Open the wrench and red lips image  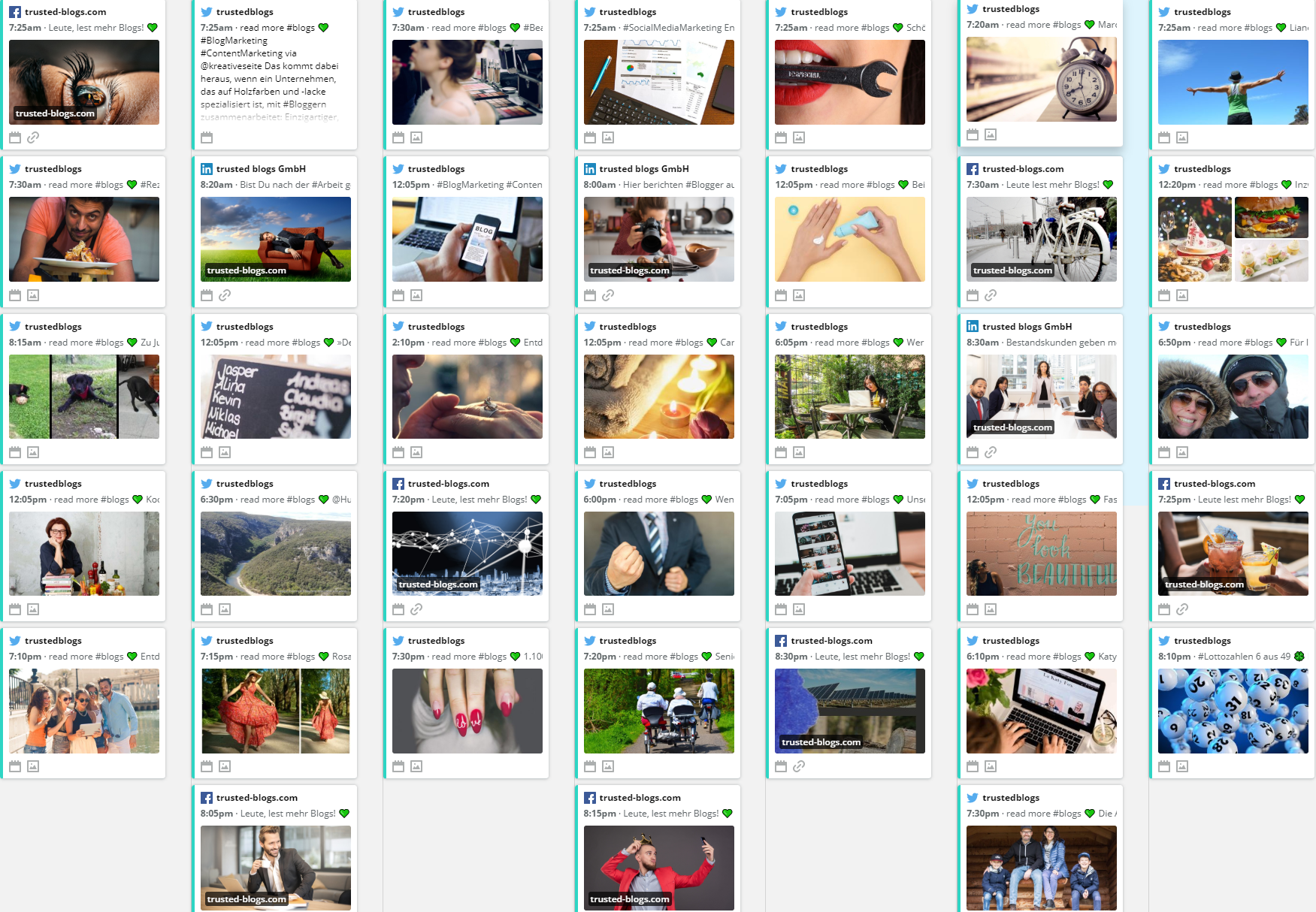pos(849,82)
